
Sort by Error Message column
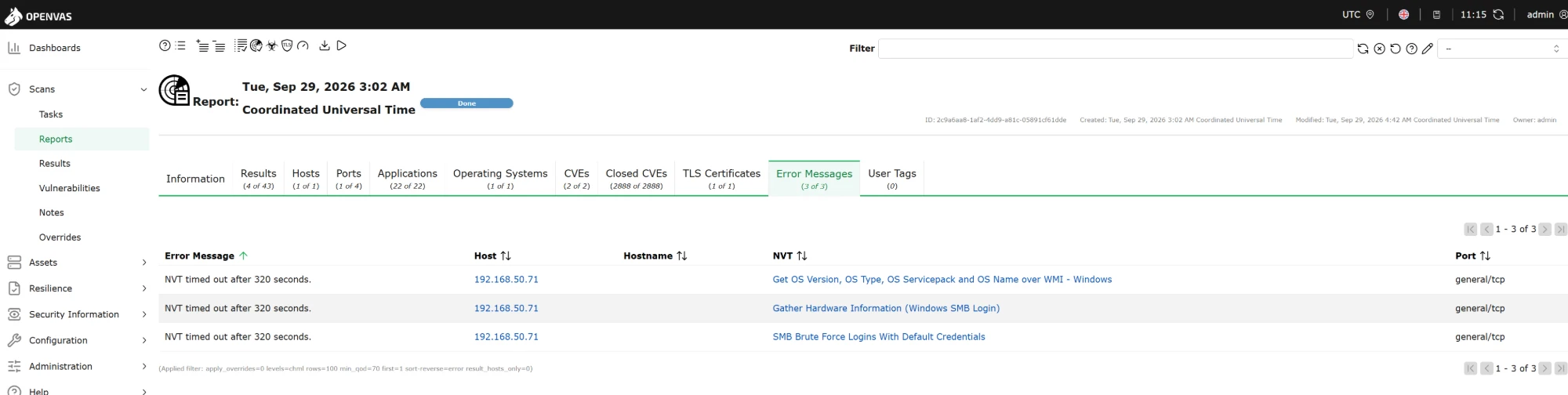205,255
